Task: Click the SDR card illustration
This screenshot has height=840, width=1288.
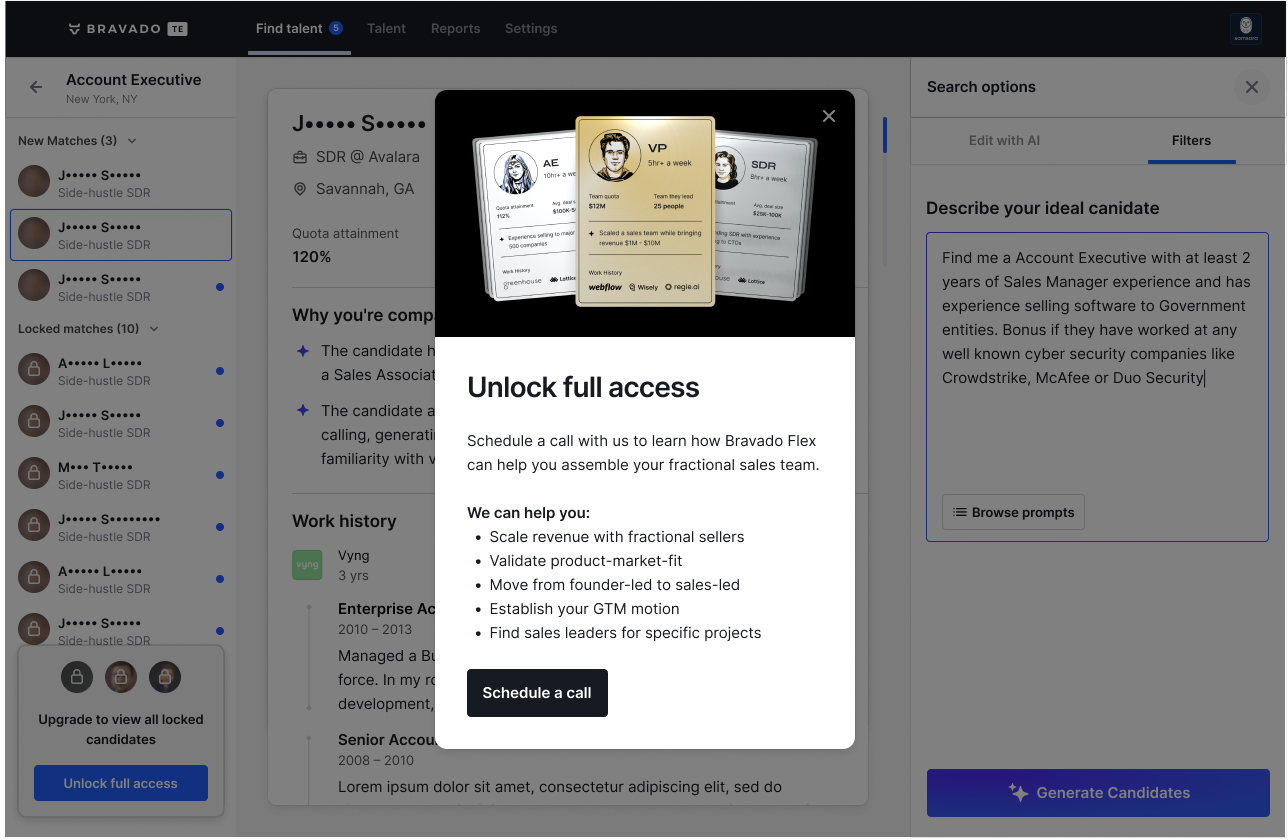Action: [x=765, y=214]
